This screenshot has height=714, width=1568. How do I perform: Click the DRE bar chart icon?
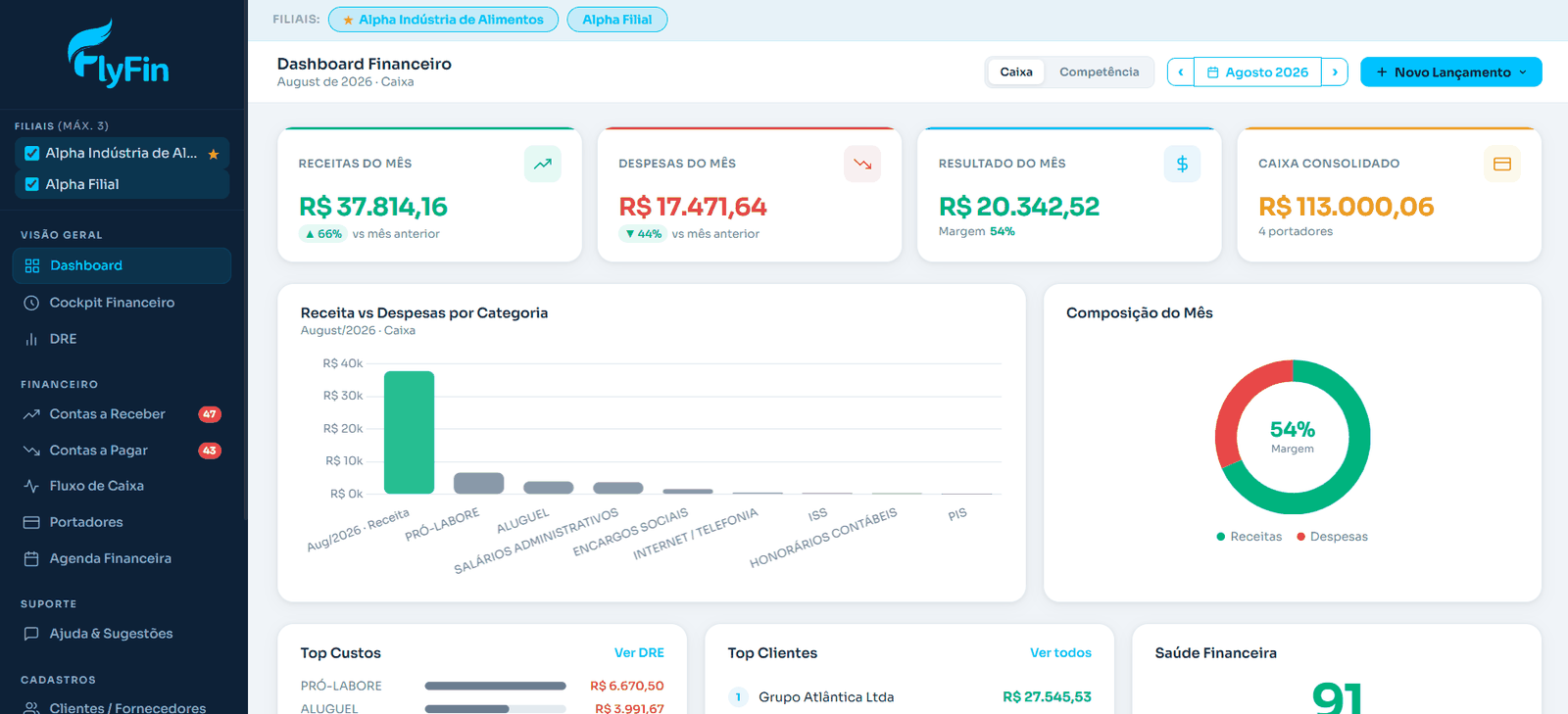coord(31,339)
